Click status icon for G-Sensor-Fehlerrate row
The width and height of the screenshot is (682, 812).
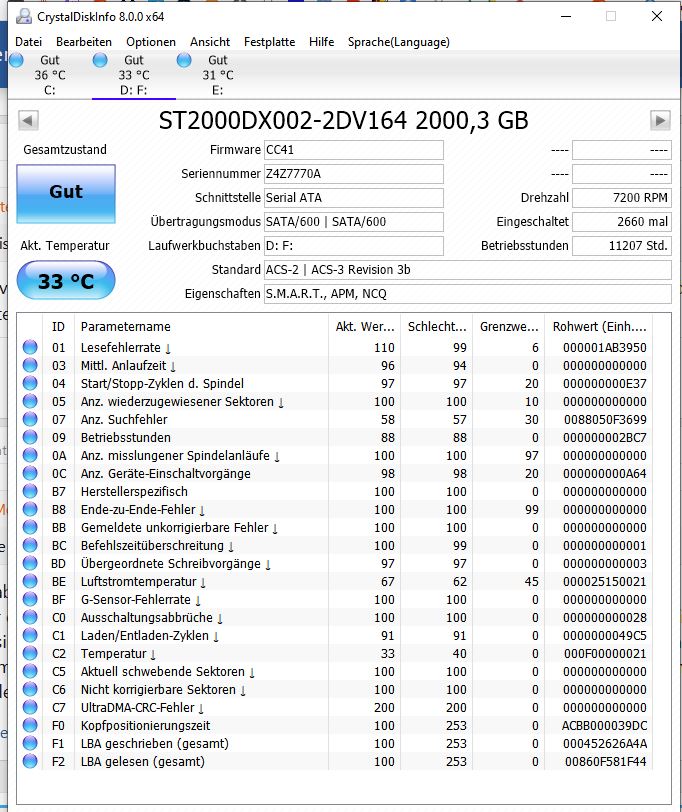coord(30,599)
